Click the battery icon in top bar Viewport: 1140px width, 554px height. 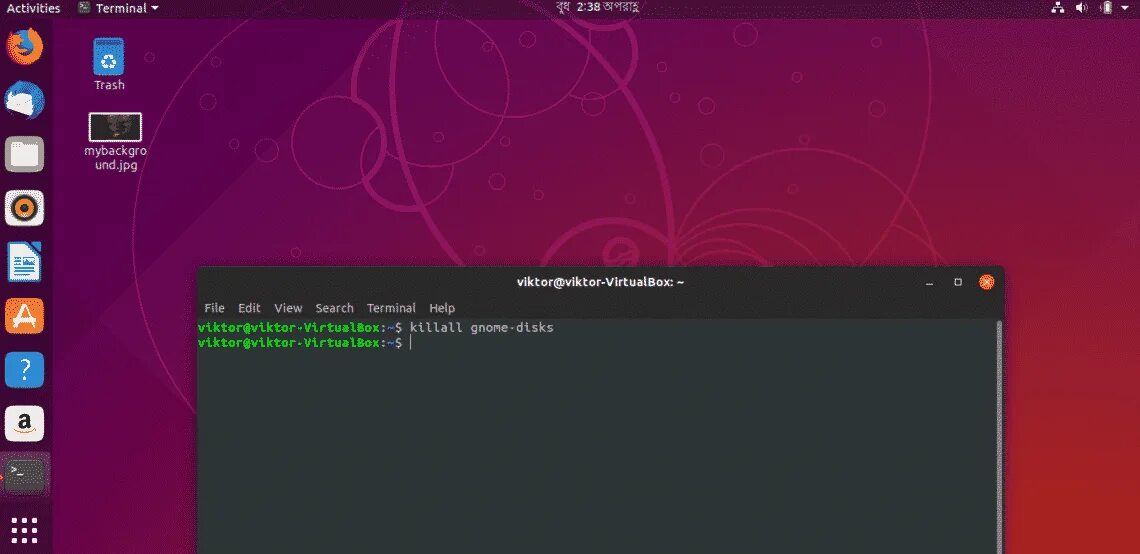point(1107,8)
